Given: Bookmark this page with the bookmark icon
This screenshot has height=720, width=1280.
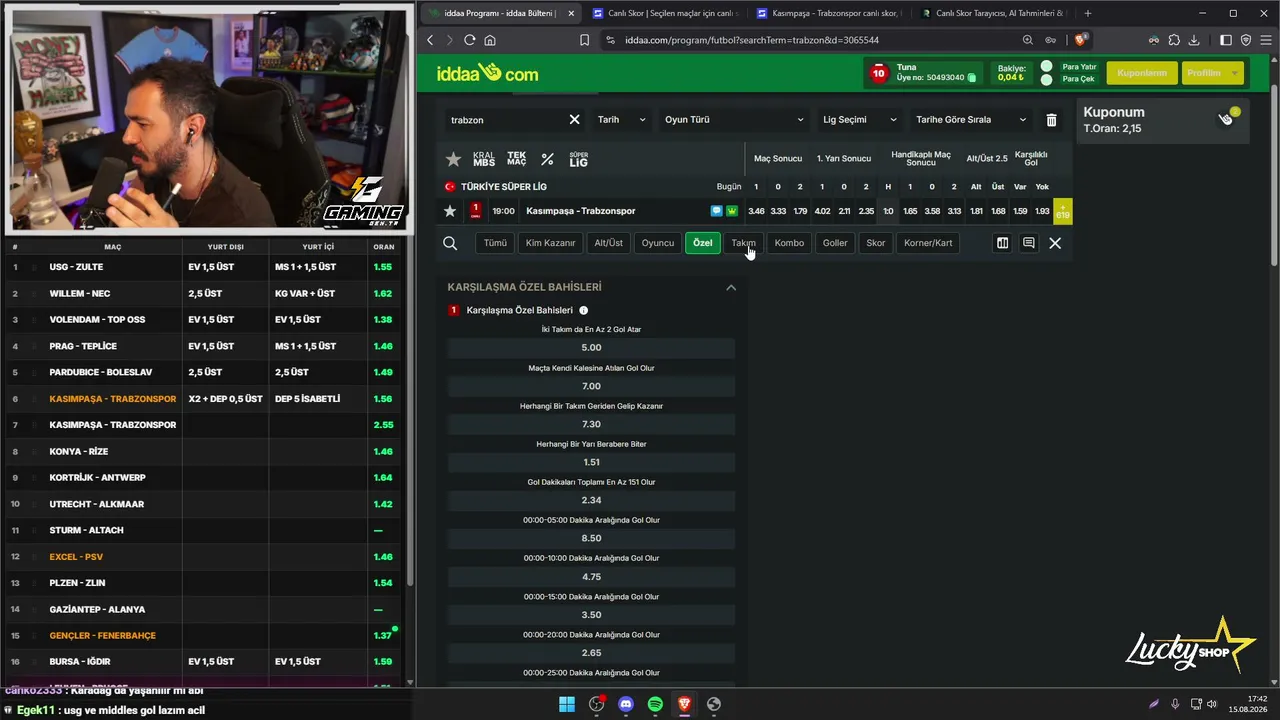Looking at the screenshot, I should tap(584, 40).
